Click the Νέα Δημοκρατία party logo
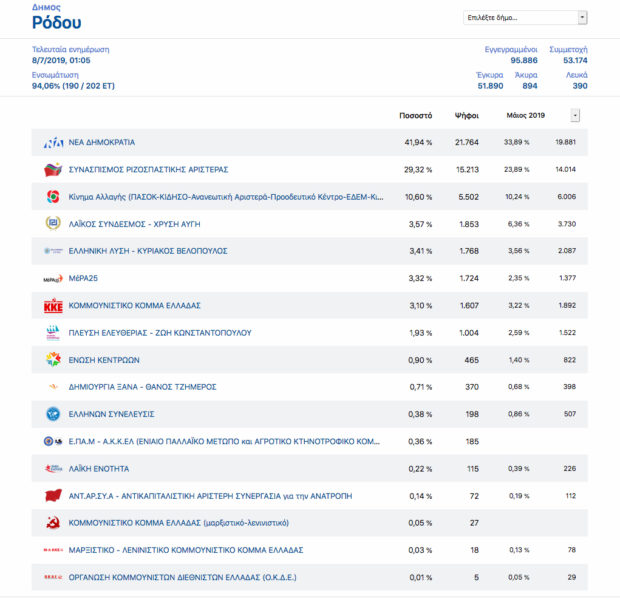The height and width of the screenshot is (599, 620). [x=53, y=142]
